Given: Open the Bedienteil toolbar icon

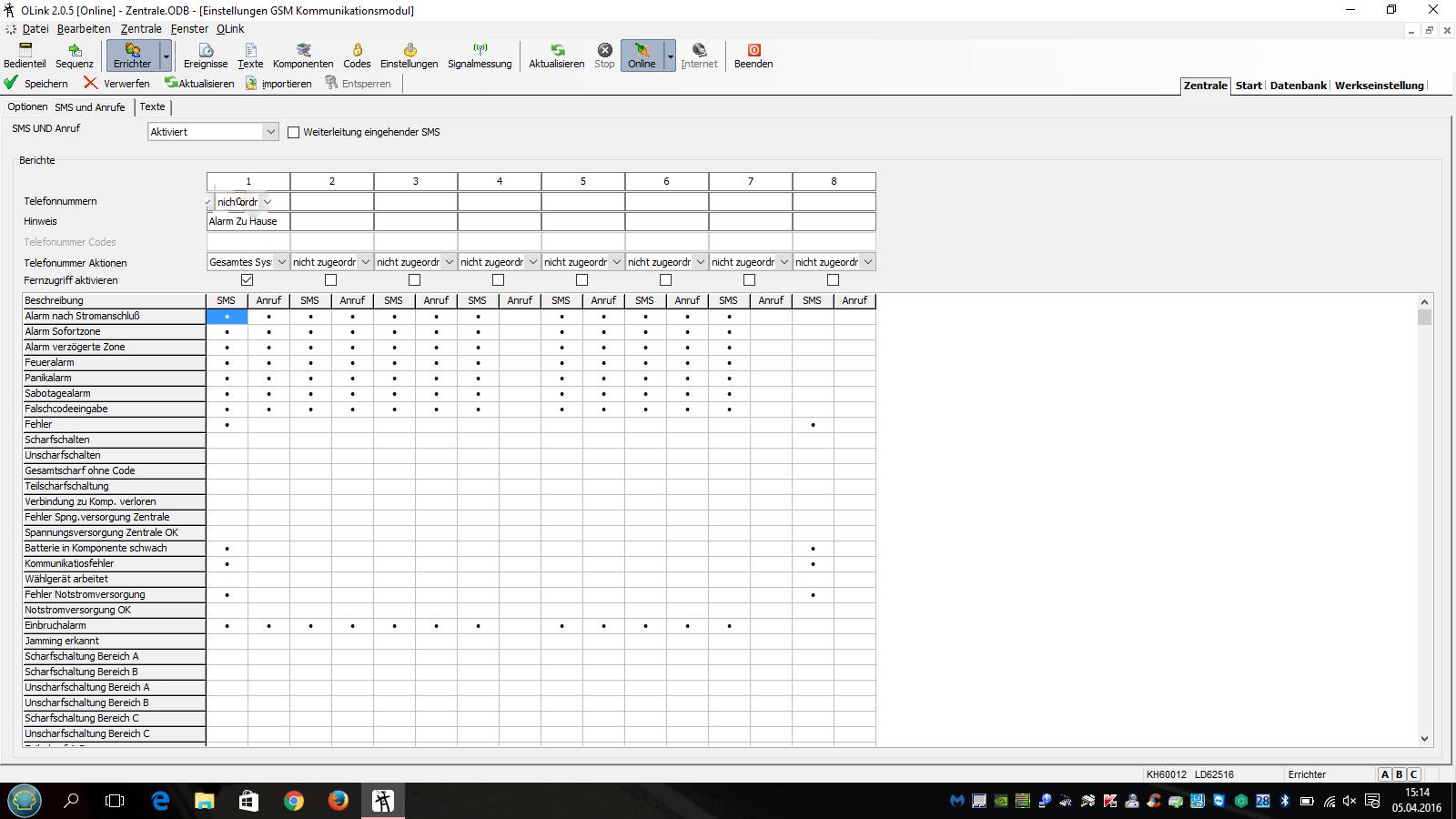Looking at the screenshot, I should (25, 56).
